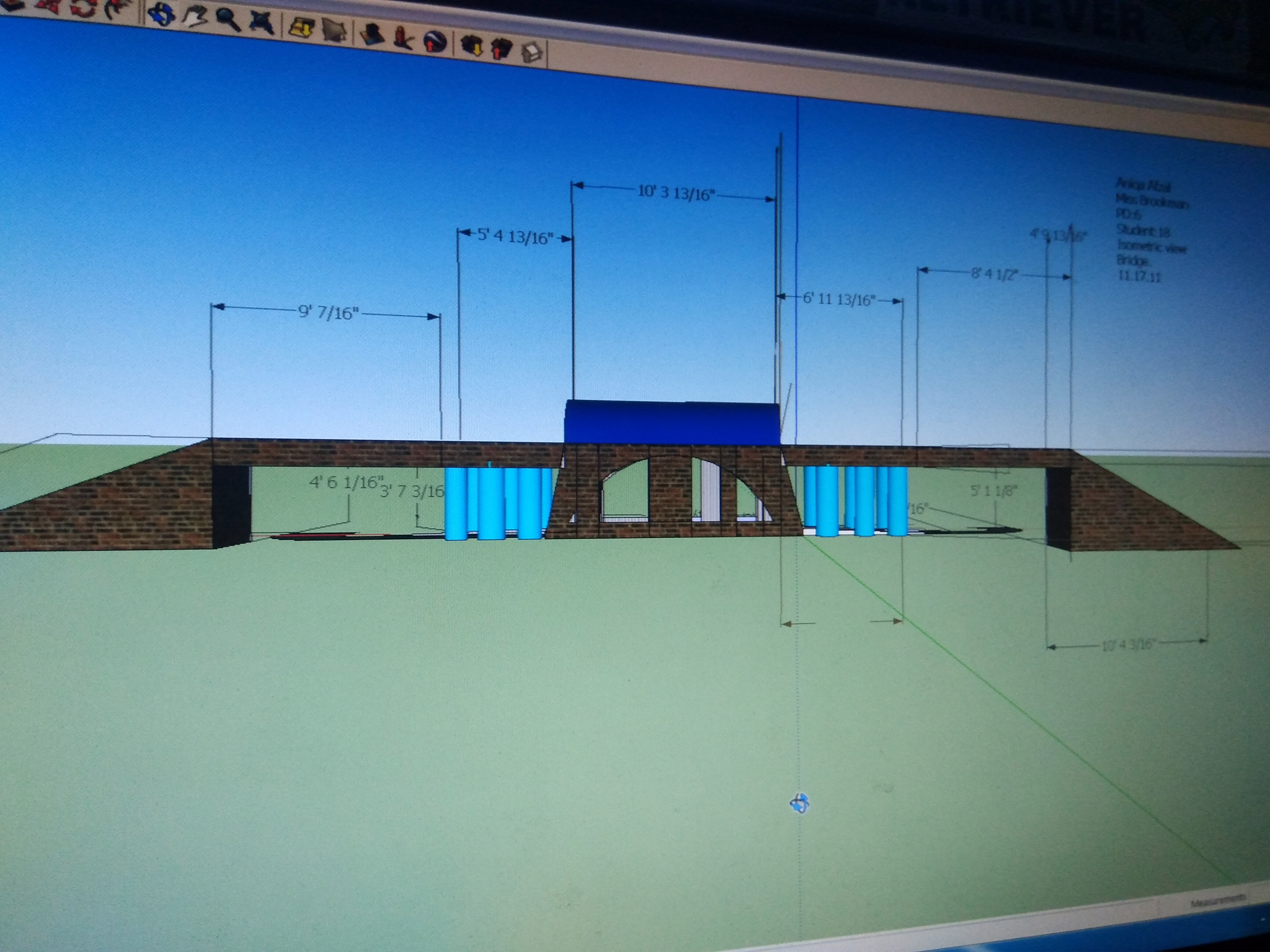This screenshot has height=952, width=1270.
Task: Select the 3' 7 3/16 dimension label
Action: click(x=412, y=491)
